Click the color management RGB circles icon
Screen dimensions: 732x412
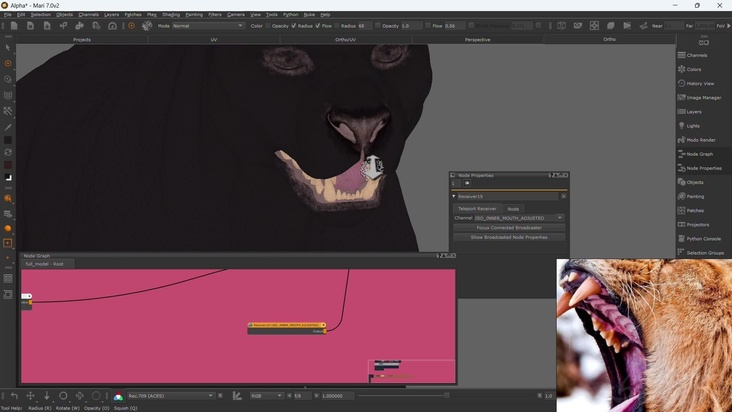[118, 396]
